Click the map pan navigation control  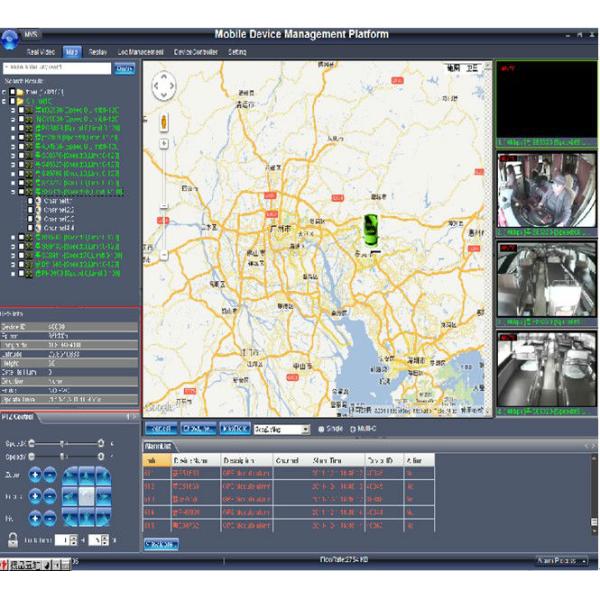point(165,86)
